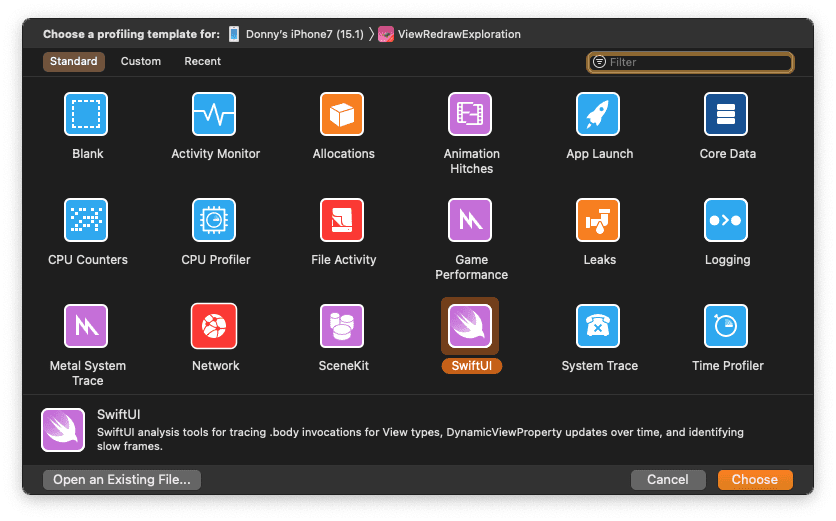Click the Filter search field
The height and width of the screenshot is (521, 836).
click(x=695, y=62)
